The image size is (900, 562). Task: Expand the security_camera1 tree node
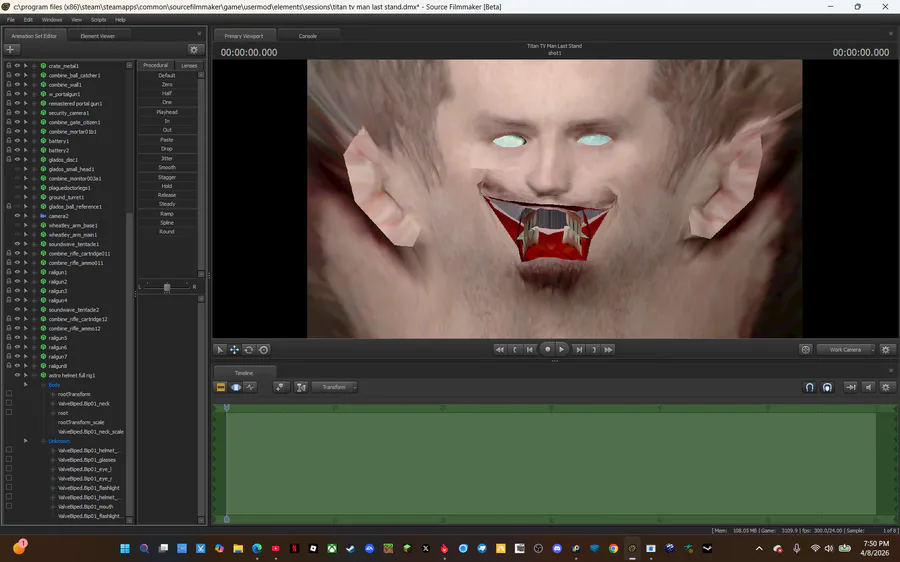(x=34, y=113)
